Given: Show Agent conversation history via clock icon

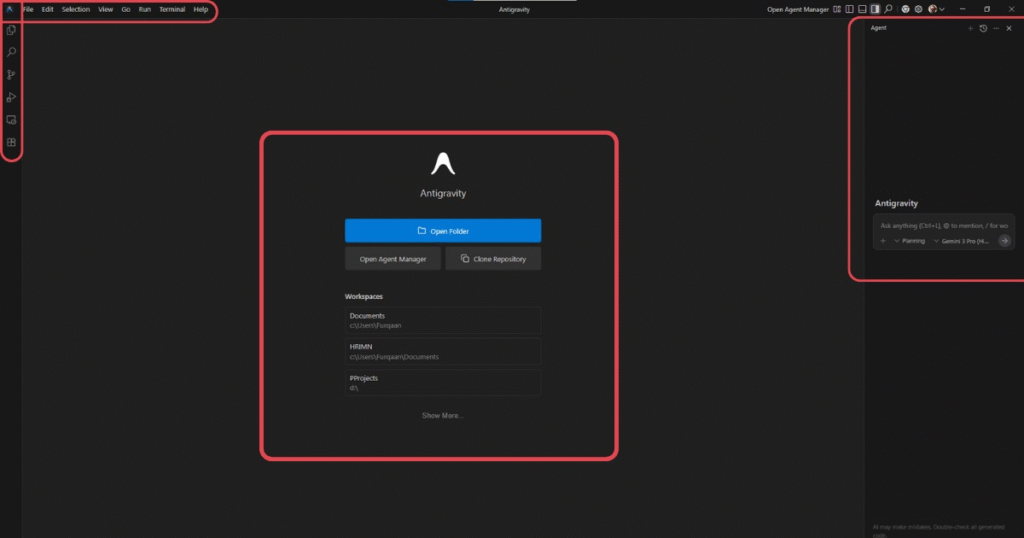Looking at the screenshot, I should [x=983, y=28].
